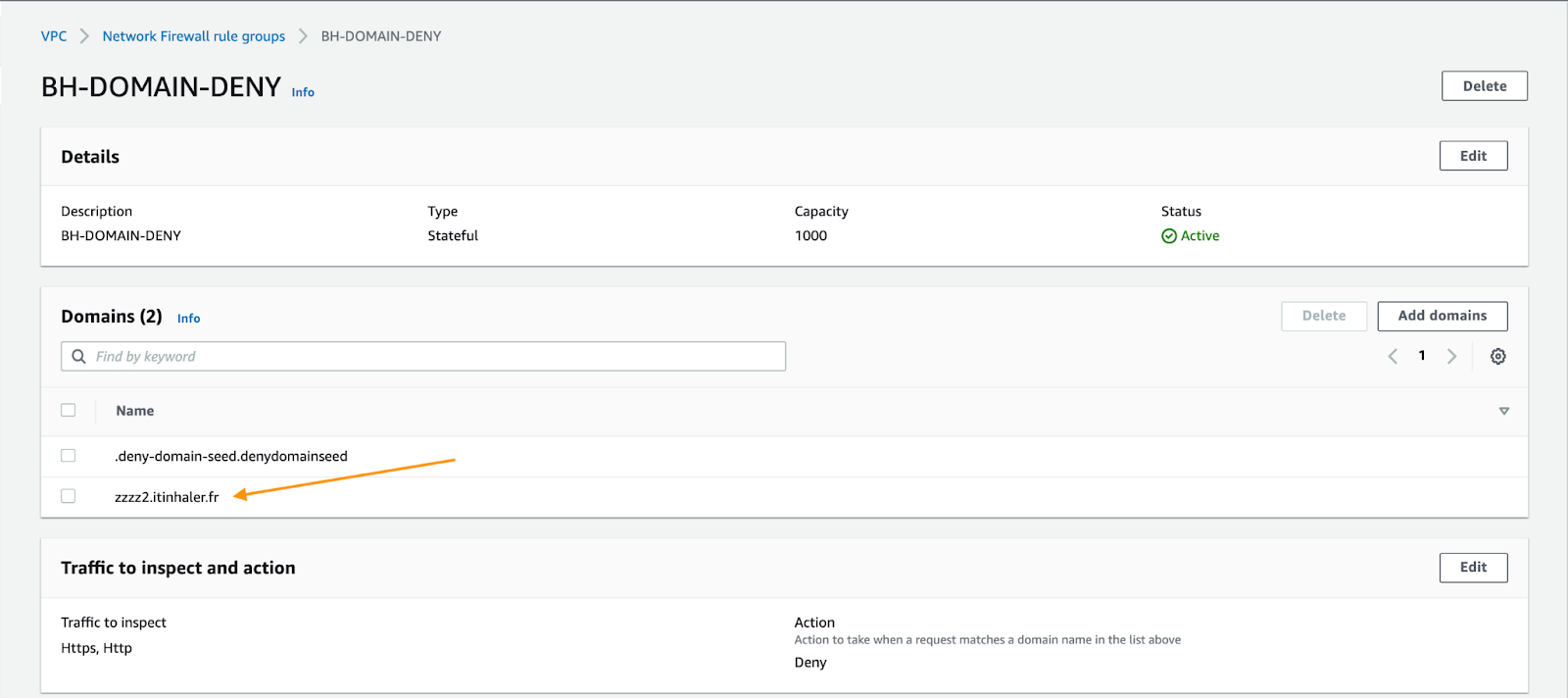Check the .deny-domain-seed.denydomainseed row
The width and height of the screenshot is (1568, 698).
(x=69, y=456)
